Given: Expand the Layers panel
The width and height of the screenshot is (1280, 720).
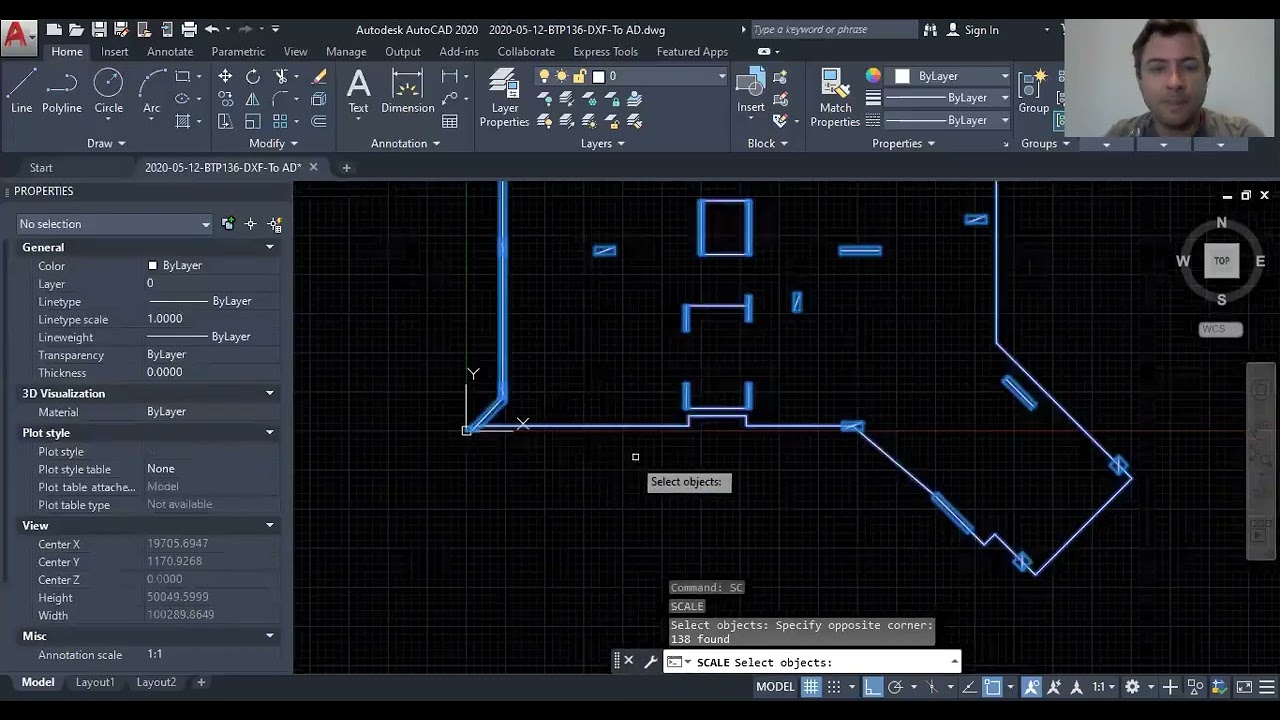Looking at the screenshot, I should (x=603, y=143).
